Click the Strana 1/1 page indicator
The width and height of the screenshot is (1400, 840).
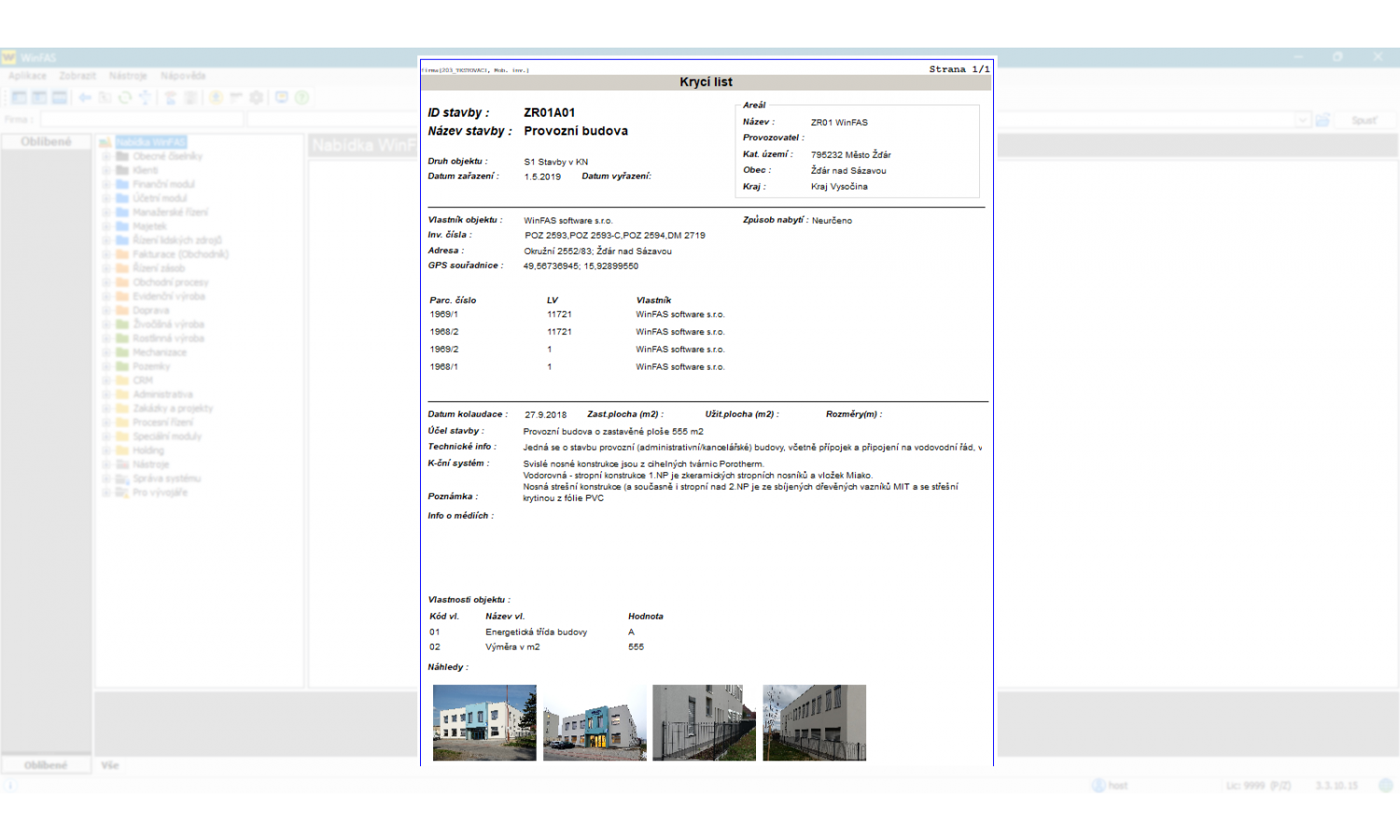[x=959, y=69]
